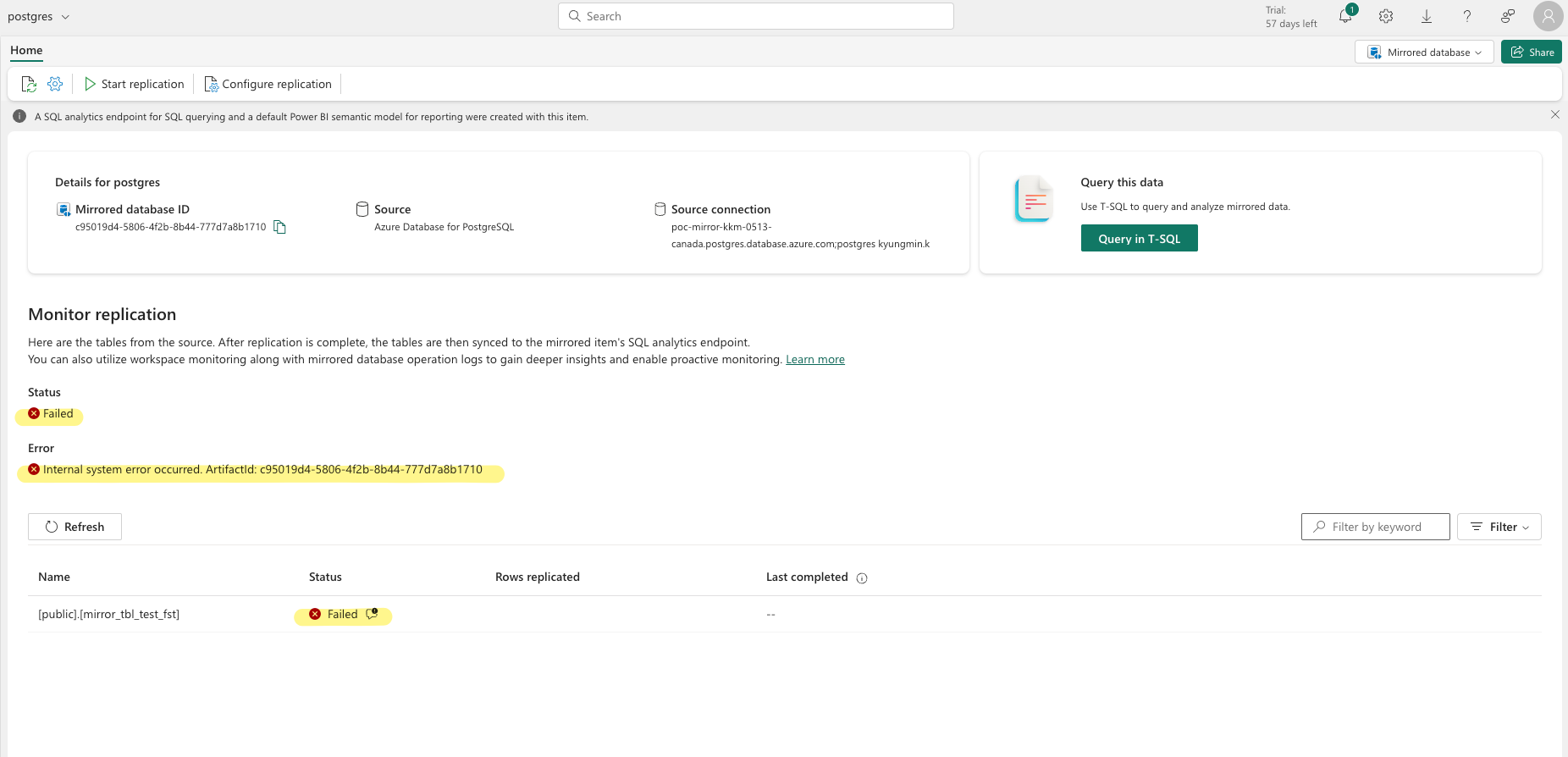Screen dimensions: 1568x757
Task: Click the source connection server name text
Action: click(x=800, y=235)
